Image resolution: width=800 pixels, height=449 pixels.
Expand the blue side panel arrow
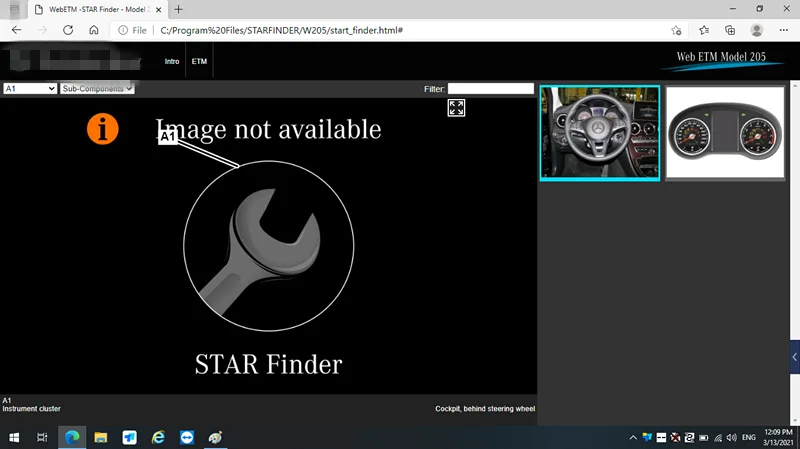point(795,357)
